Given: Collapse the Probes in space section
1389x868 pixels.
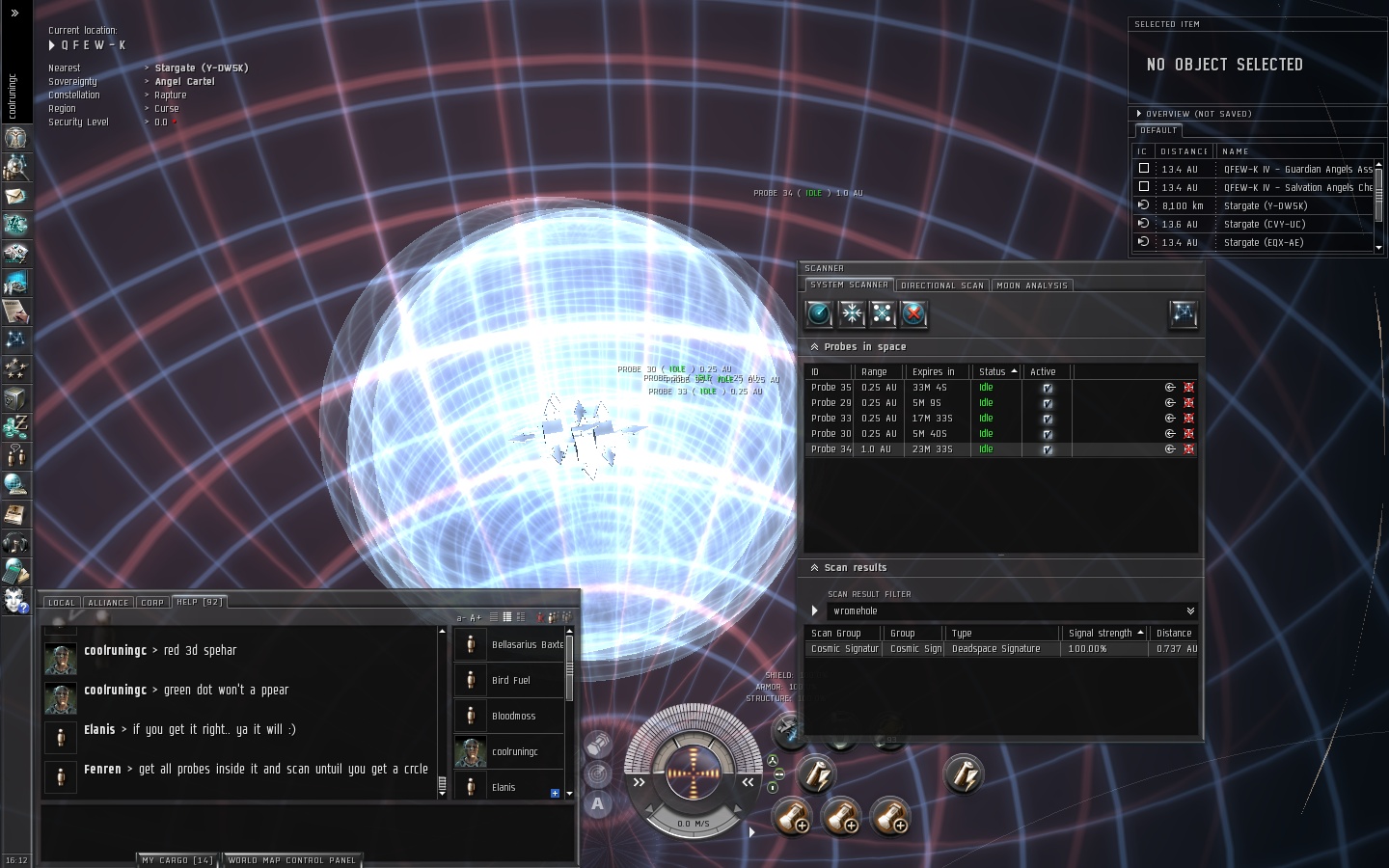Looking at the screenshot, I should [814, 347].
